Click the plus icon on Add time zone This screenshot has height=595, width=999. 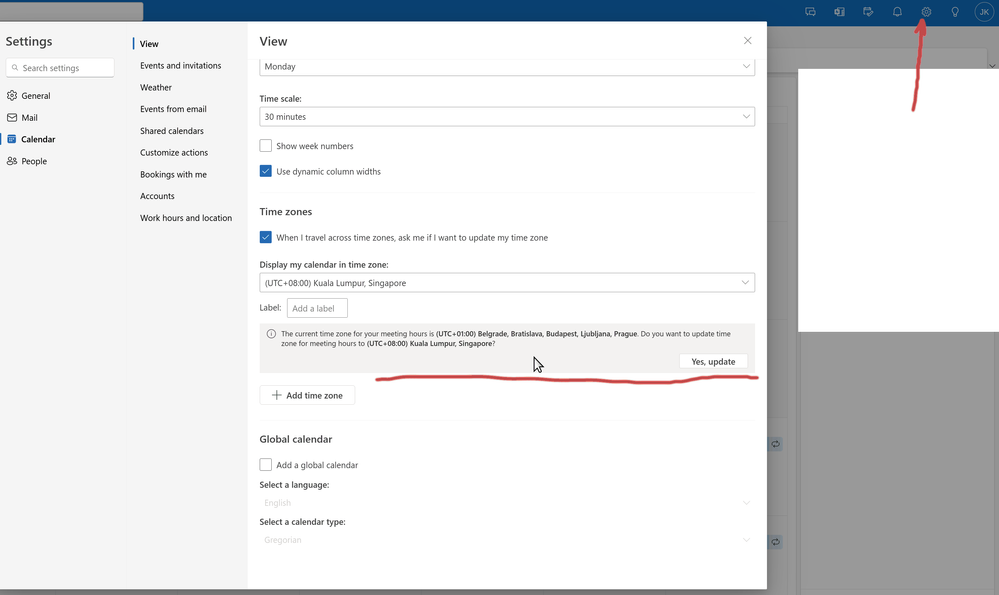pyautogui.click(x=277, y=395)
